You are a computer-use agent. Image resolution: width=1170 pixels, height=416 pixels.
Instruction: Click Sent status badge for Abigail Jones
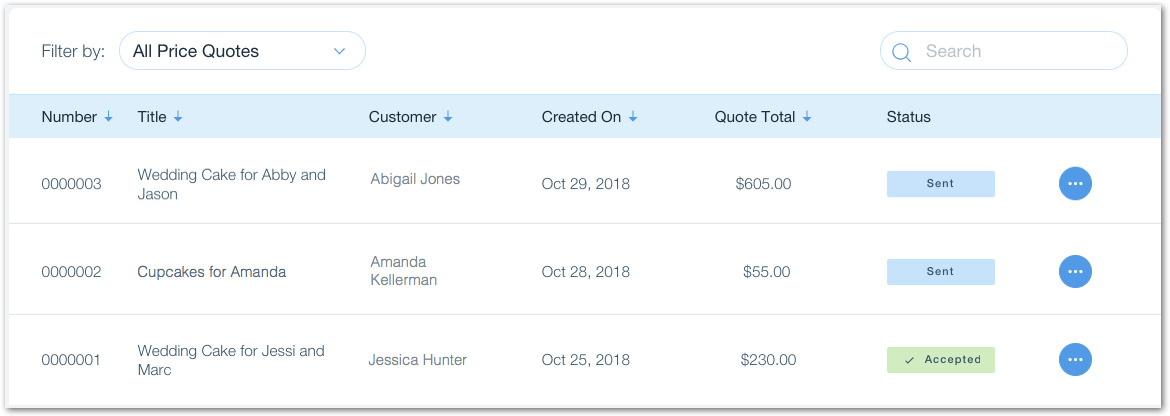click(940, 184)
